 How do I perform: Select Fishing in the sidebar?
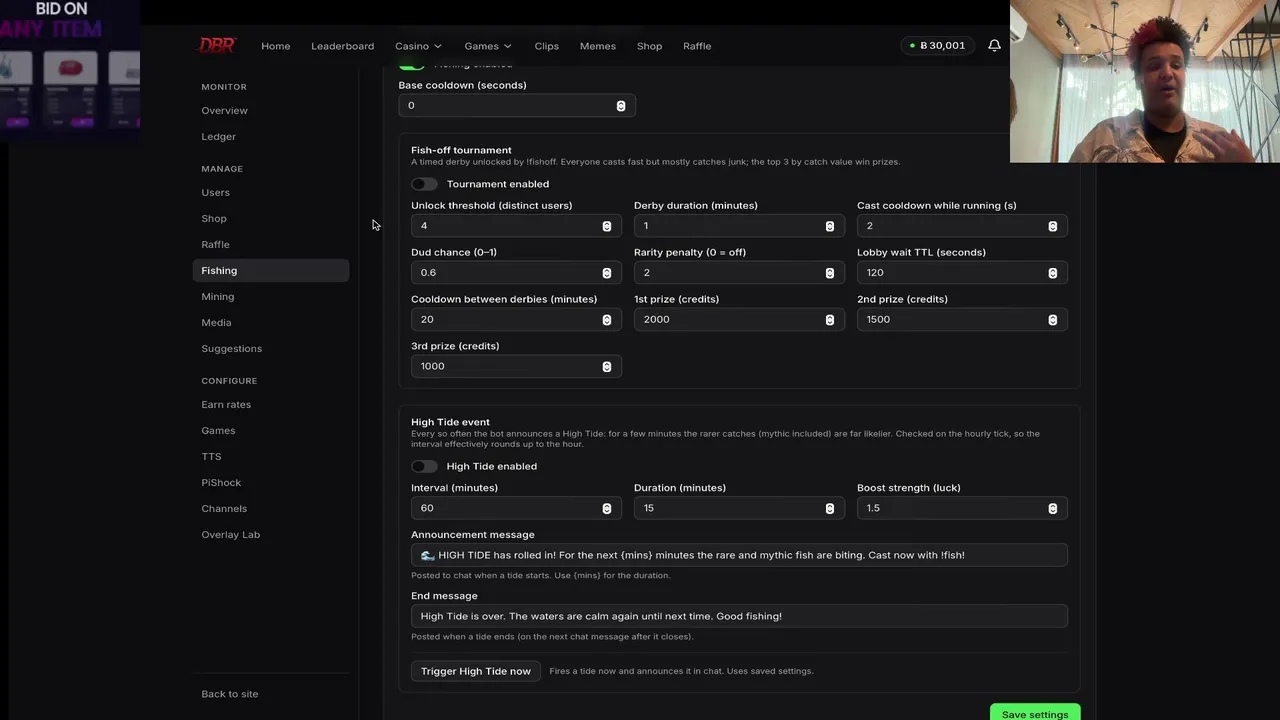270,270
